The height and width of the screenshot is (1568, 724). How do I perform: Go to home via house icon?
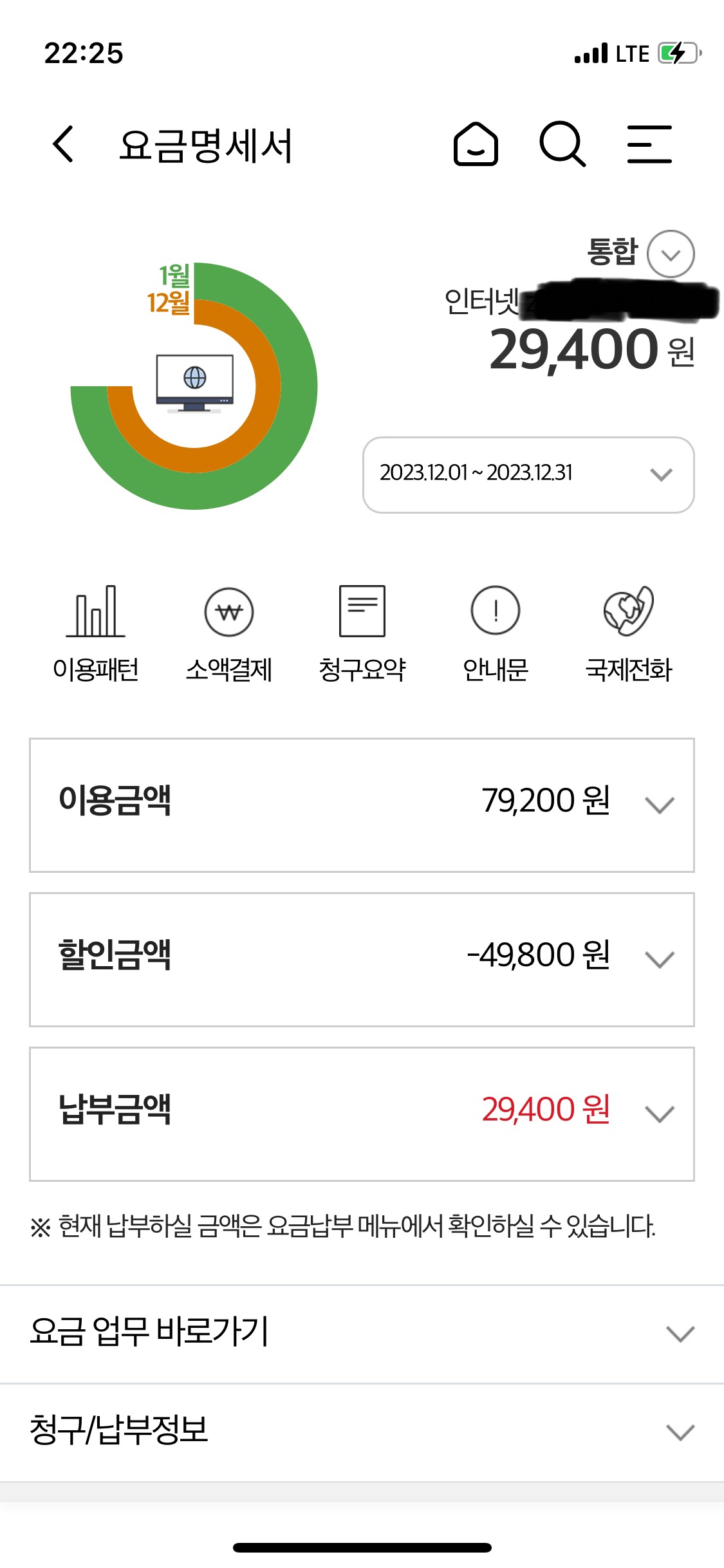click(x=476, y=144)
